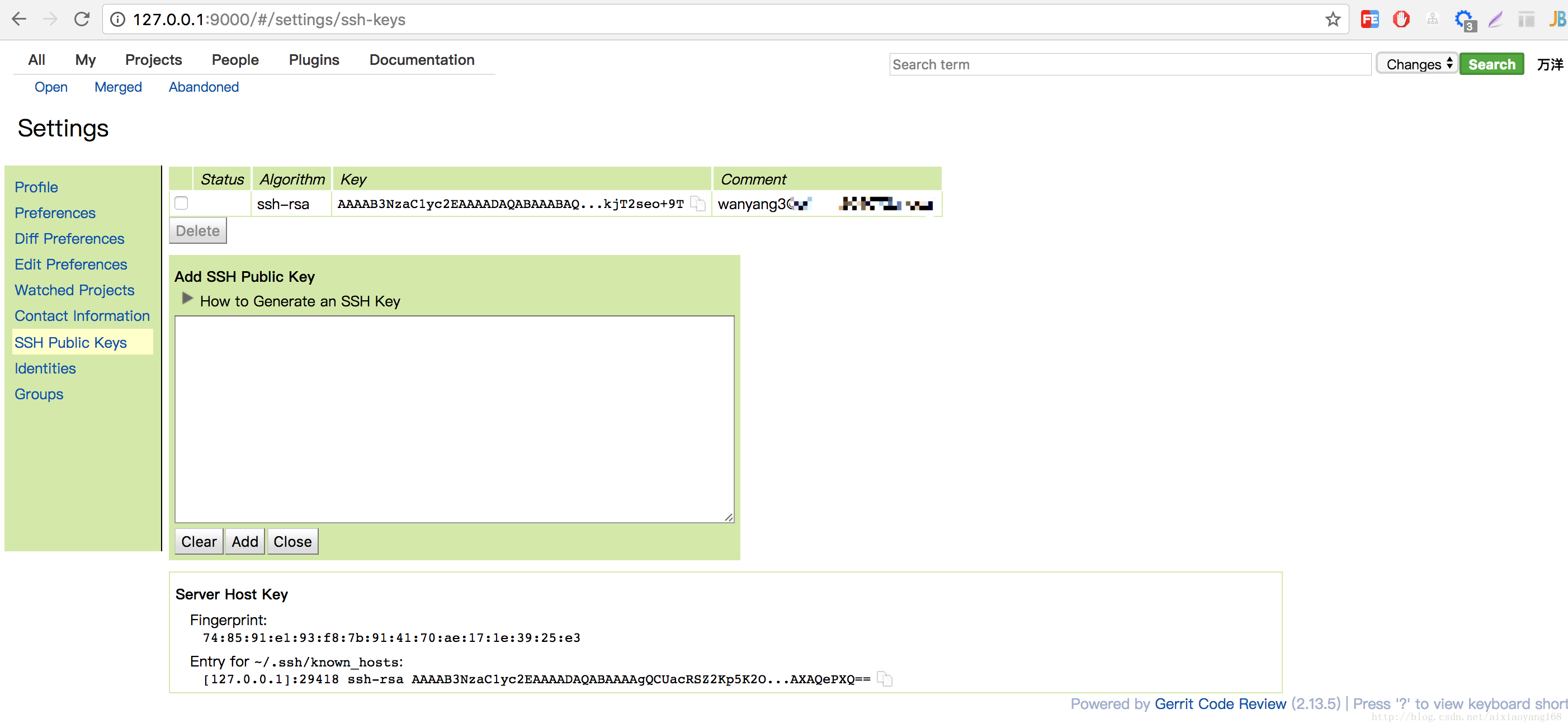Click into the SSH public key text area

[454, 419]
